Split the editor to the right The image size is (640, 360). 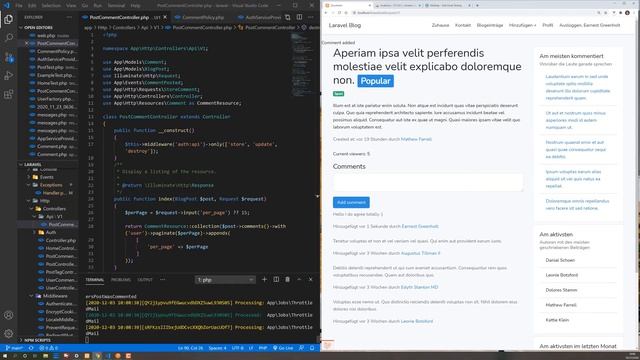point(300,17)
